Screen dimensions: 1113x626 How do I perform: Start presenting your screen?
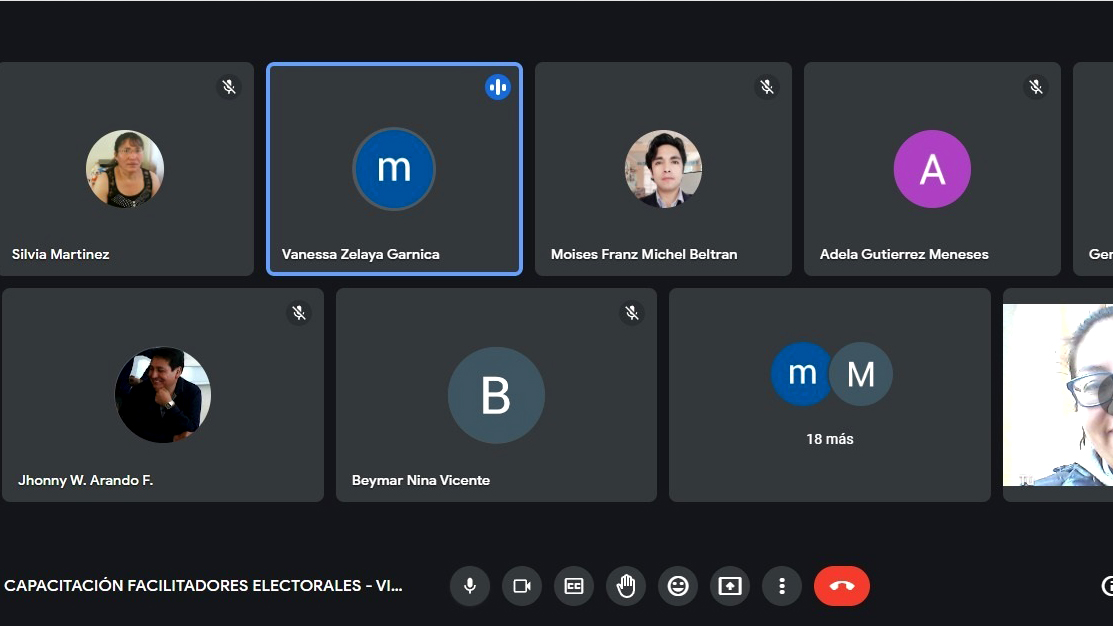[729, 586]
